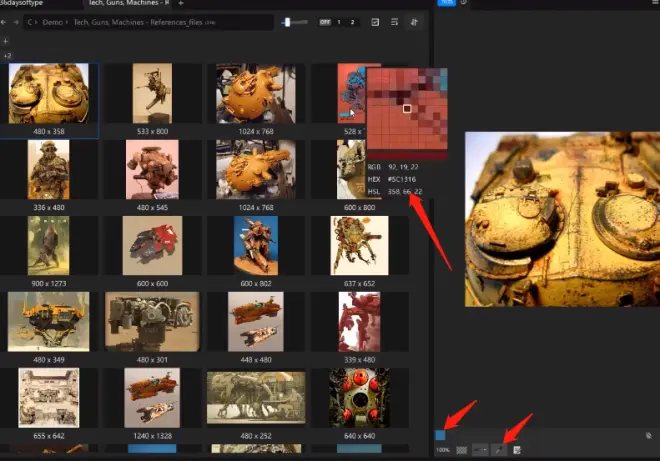Select option 1 next to OFF
This screenshot has height=461, width=660.
(339, 22)
